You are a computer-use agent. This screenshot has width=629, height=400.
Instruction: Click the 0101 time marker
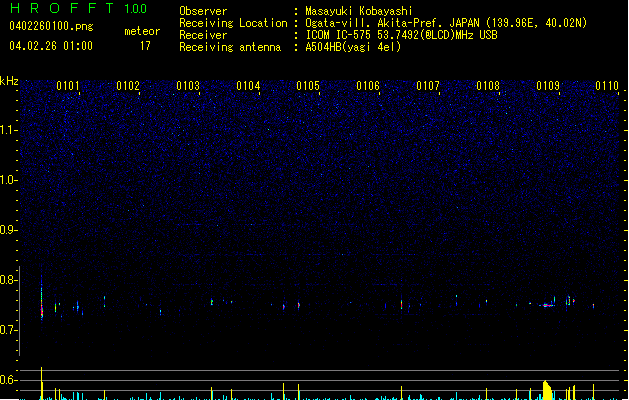tap(68, 86)
